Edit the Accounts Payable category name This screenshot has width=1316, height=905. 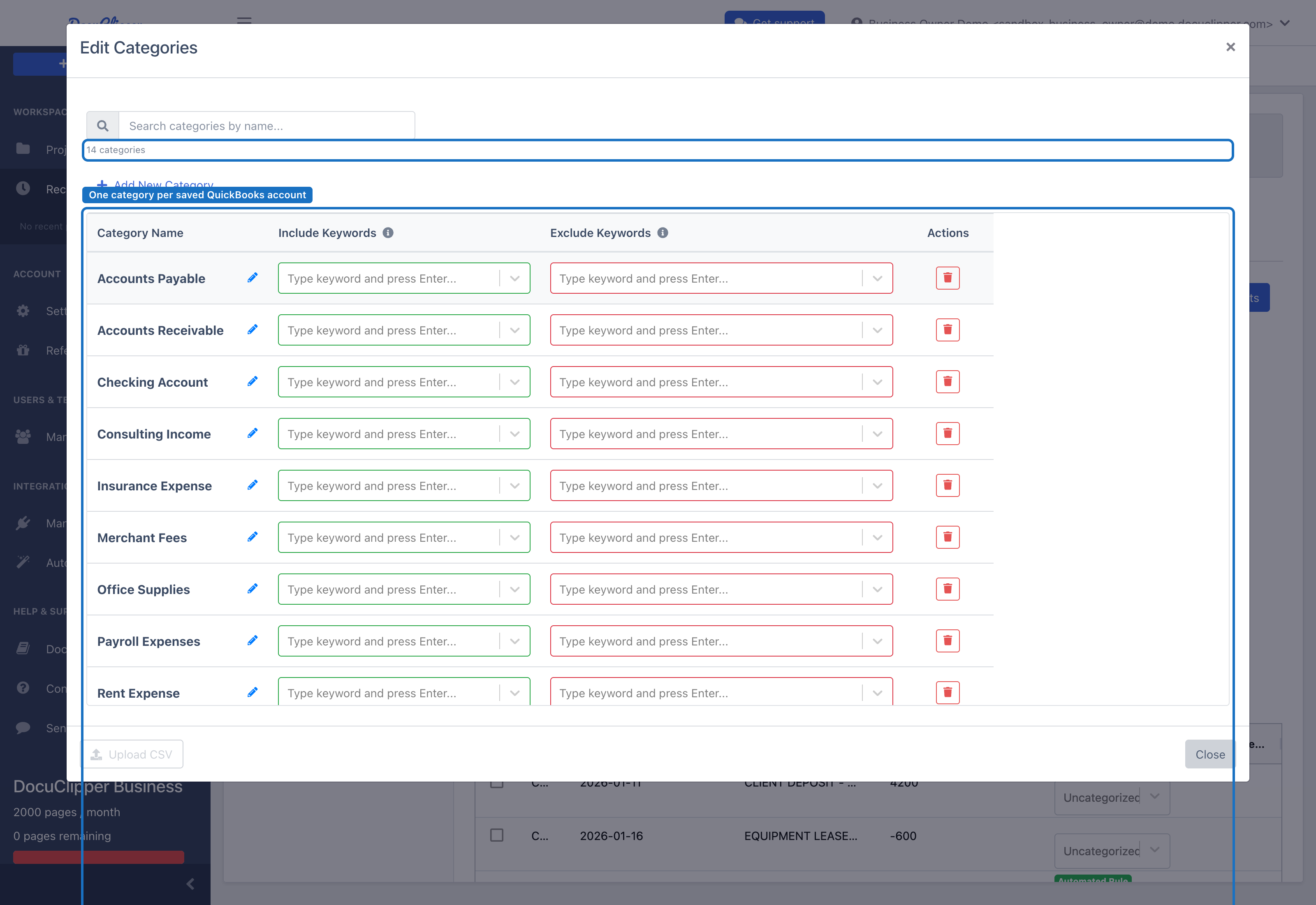(252, 278)
